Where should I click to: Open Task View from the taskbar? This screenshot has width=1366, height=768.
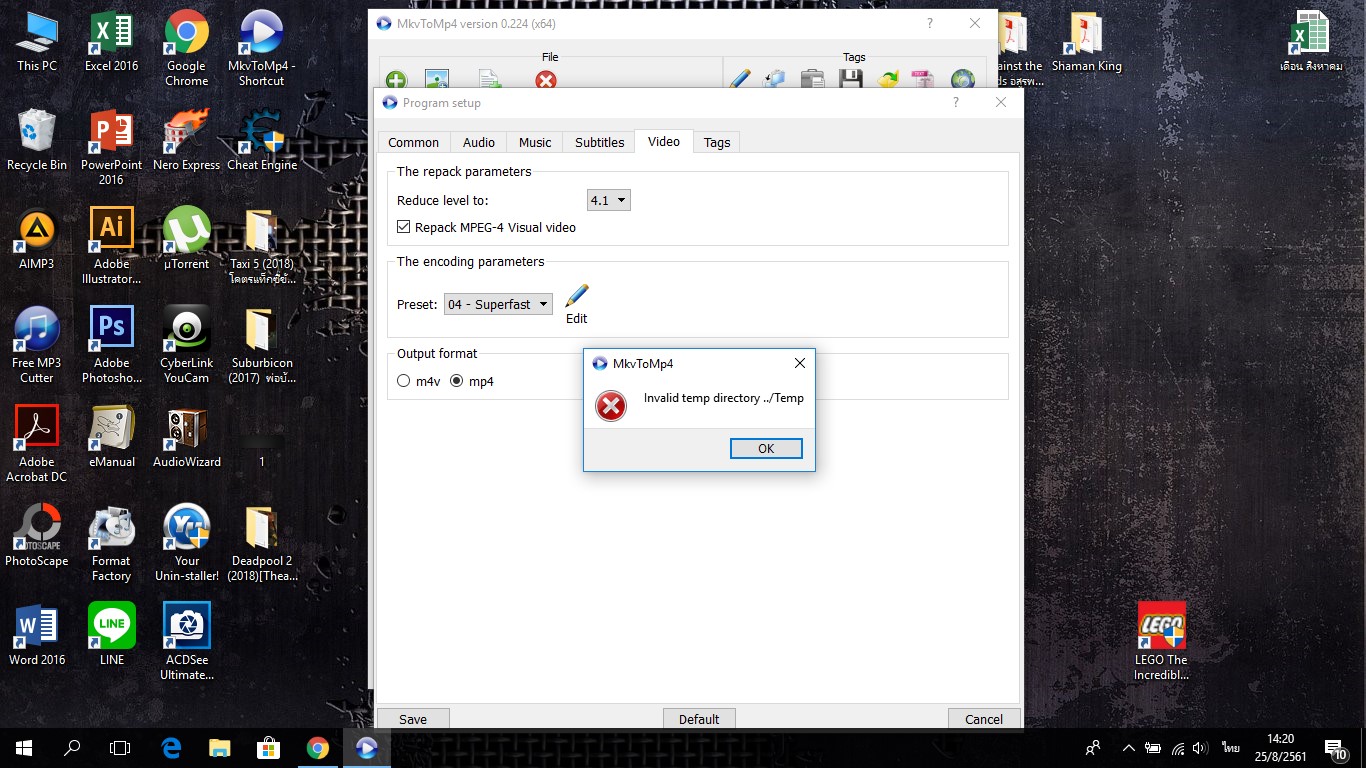click(x=120, y=747)
